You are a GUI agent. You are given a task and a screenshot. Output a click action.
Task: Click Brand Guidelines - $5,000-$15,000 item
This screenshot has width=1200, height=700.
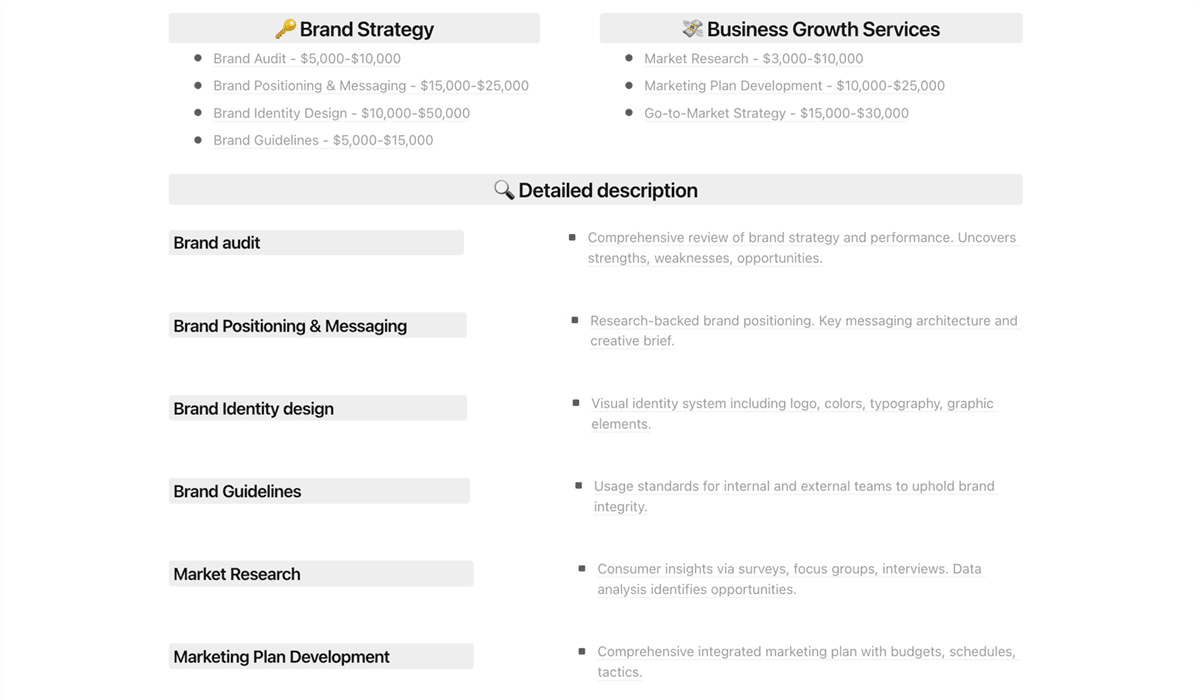coord(323,140)
